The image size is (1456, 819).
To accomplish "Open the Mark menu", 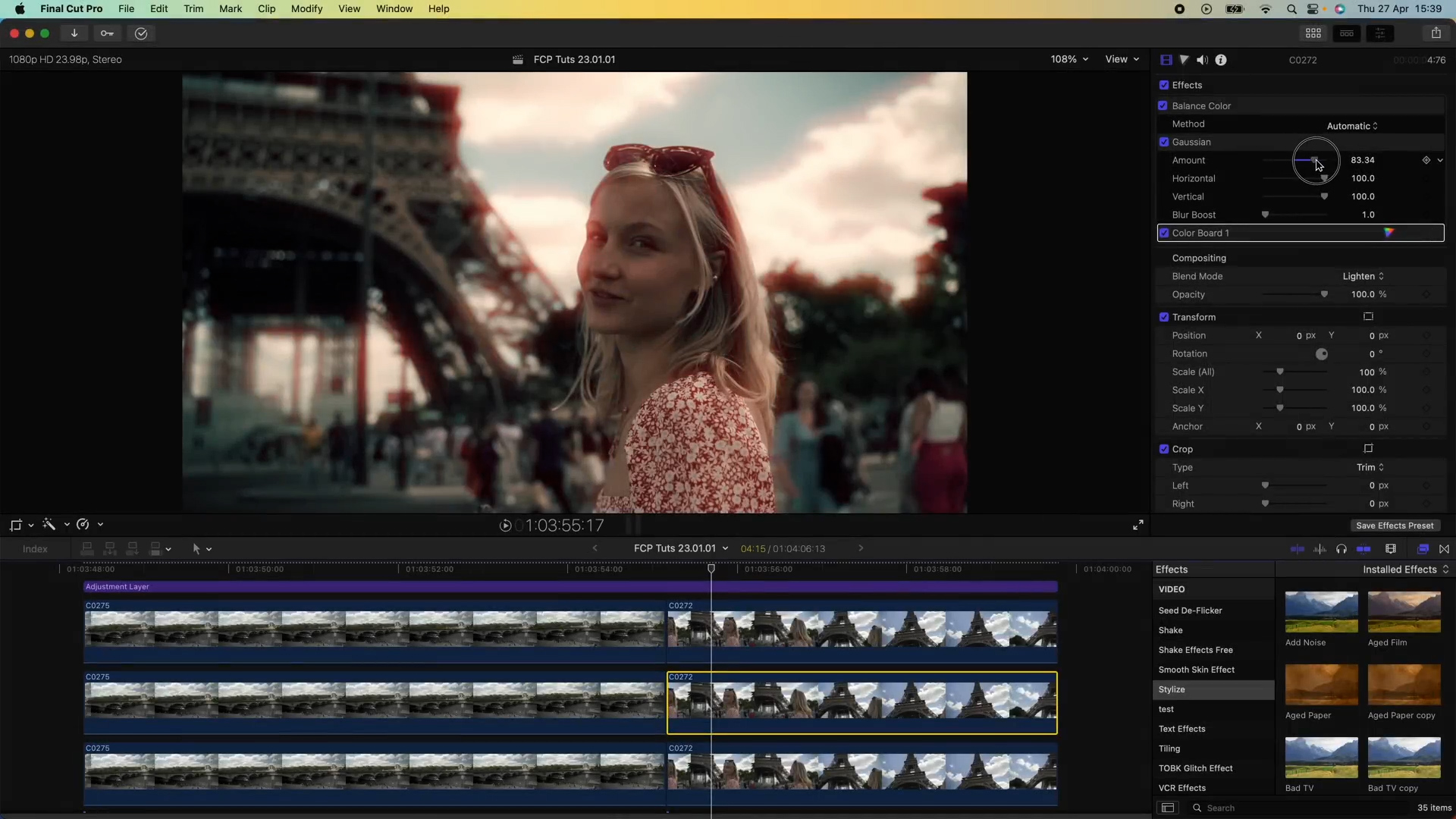I will click(231, 8).
